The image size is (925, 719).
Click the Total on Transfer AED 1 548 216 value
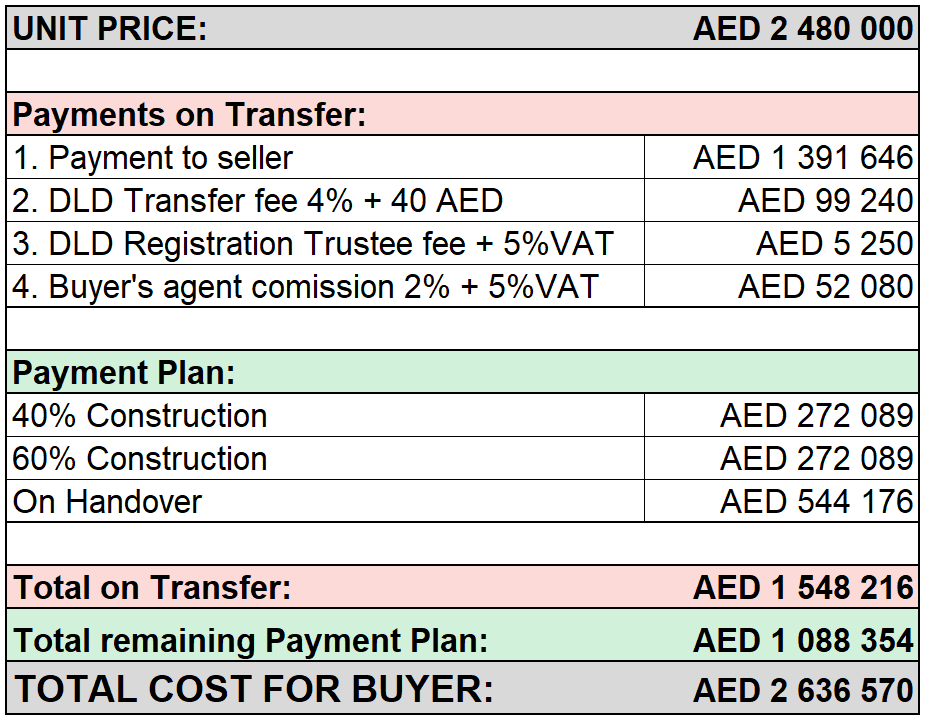803,587
